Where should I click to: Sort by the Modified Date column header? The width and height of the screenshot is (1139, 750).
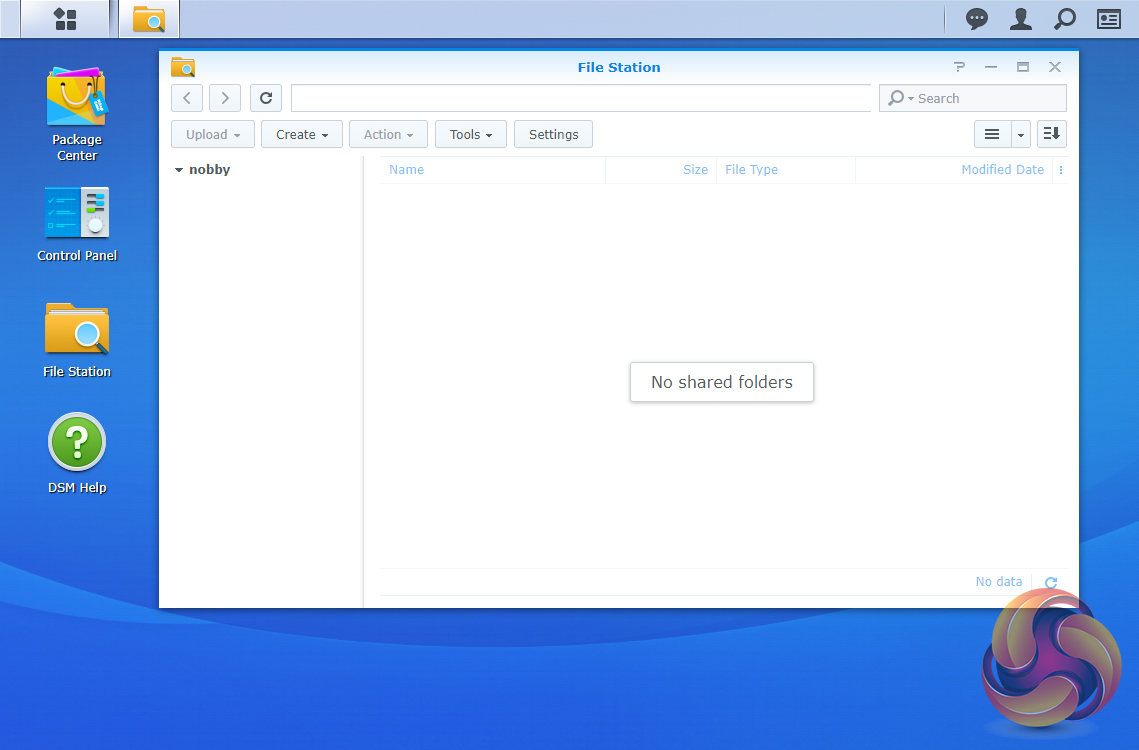pos(1001,170)
